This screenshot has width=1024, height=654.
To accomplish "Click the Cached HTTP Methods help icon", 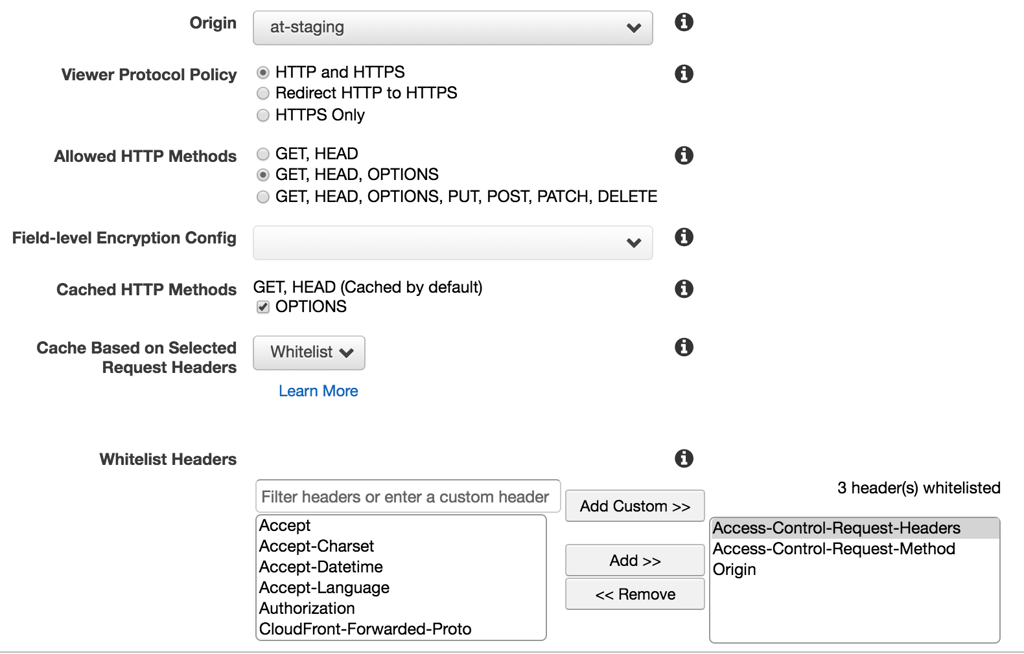I will (684, 288).
